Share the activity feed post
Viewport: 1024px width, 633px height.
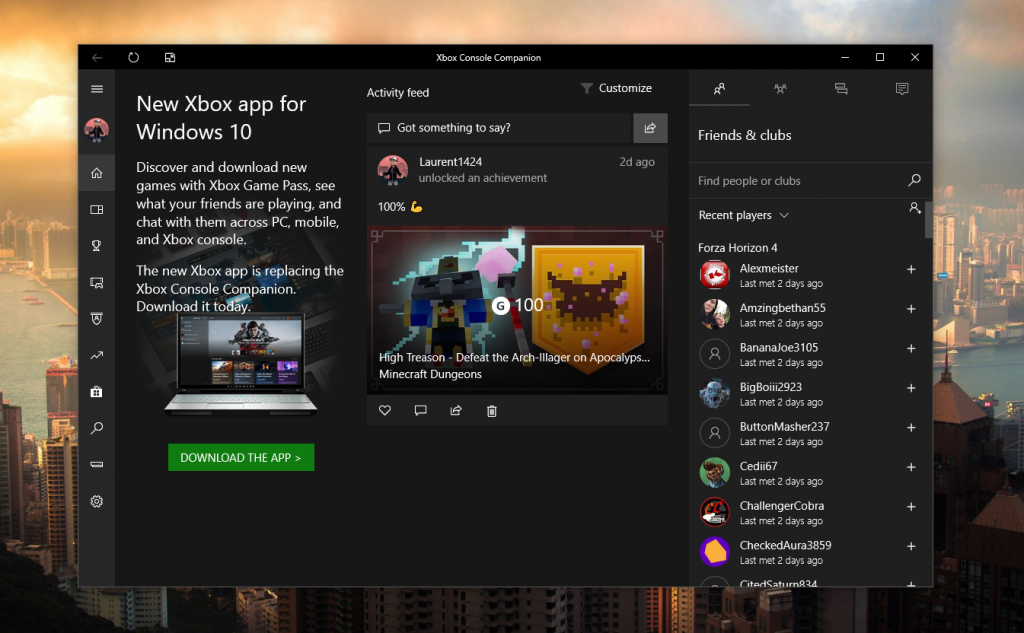[x=456, y=410]
